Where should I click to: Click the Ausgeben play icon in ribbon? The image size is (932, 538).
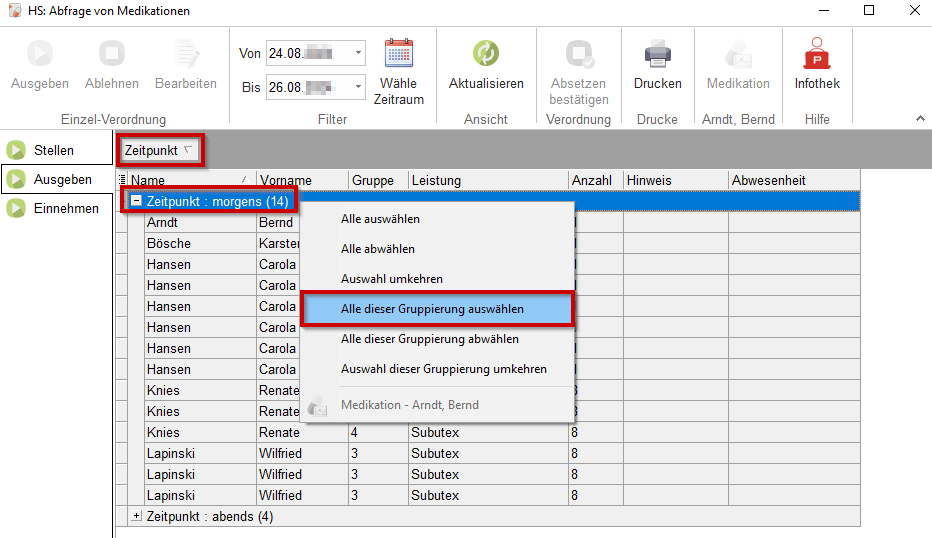(x=40, y=54)
